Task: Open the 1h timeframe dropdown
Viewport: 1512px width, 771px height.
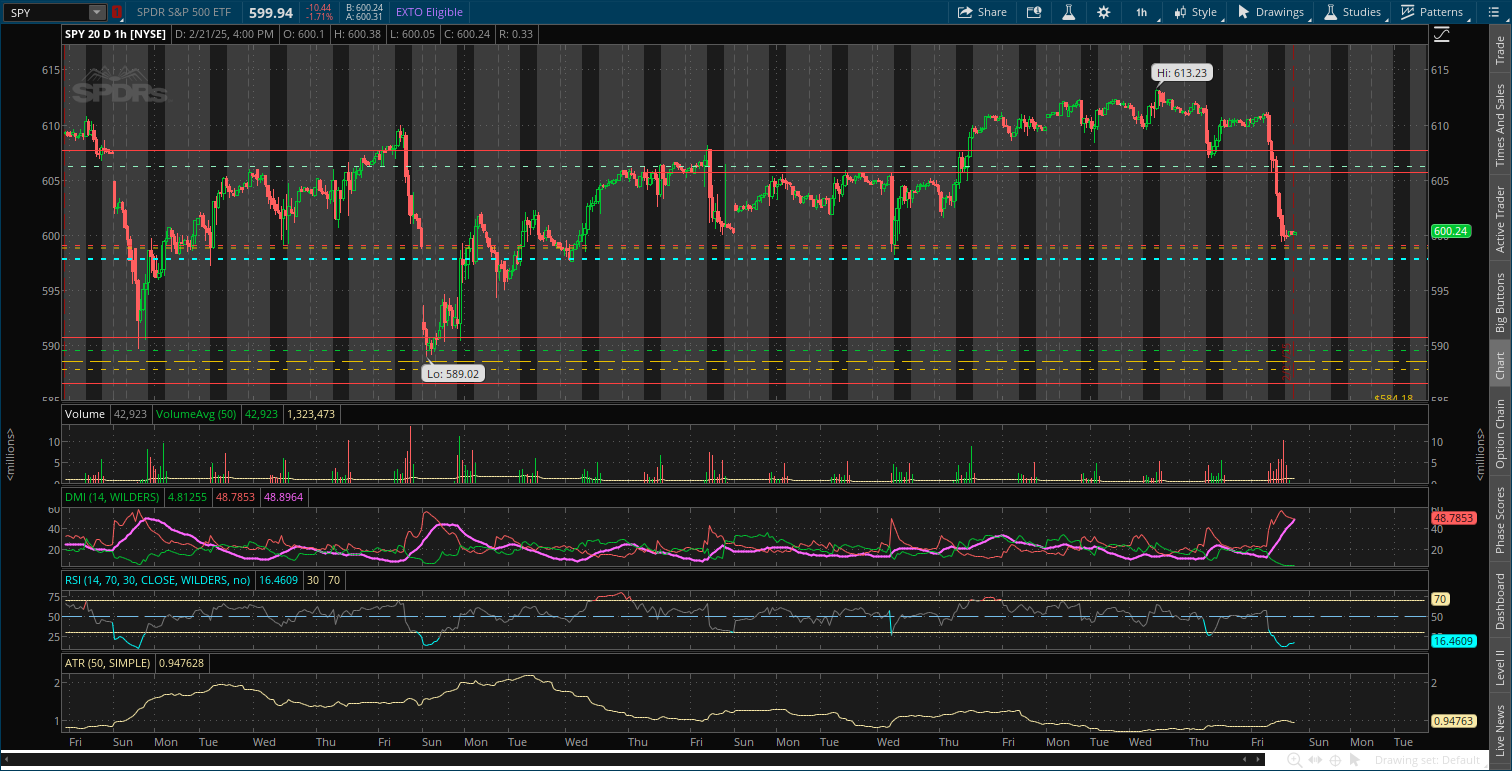Action: click(x=1141, y=12)
